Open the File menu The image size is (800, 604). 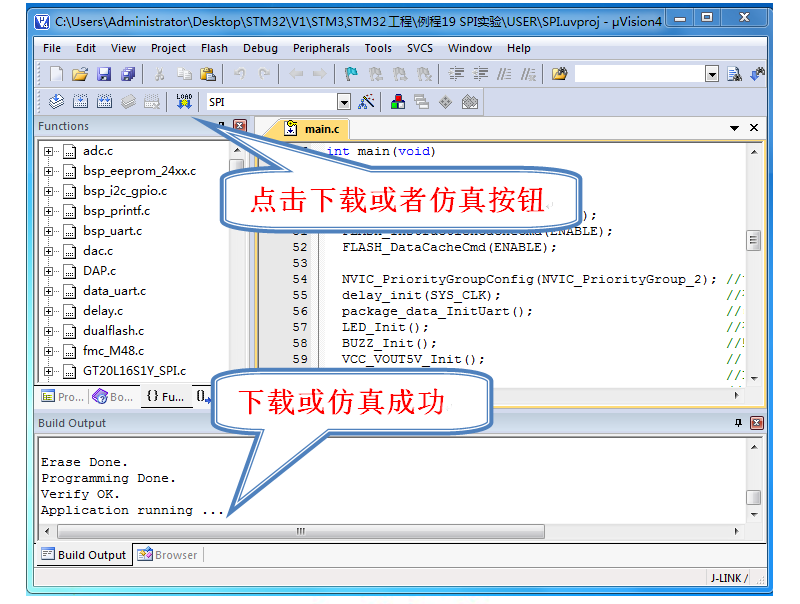[x=52, y=48]
